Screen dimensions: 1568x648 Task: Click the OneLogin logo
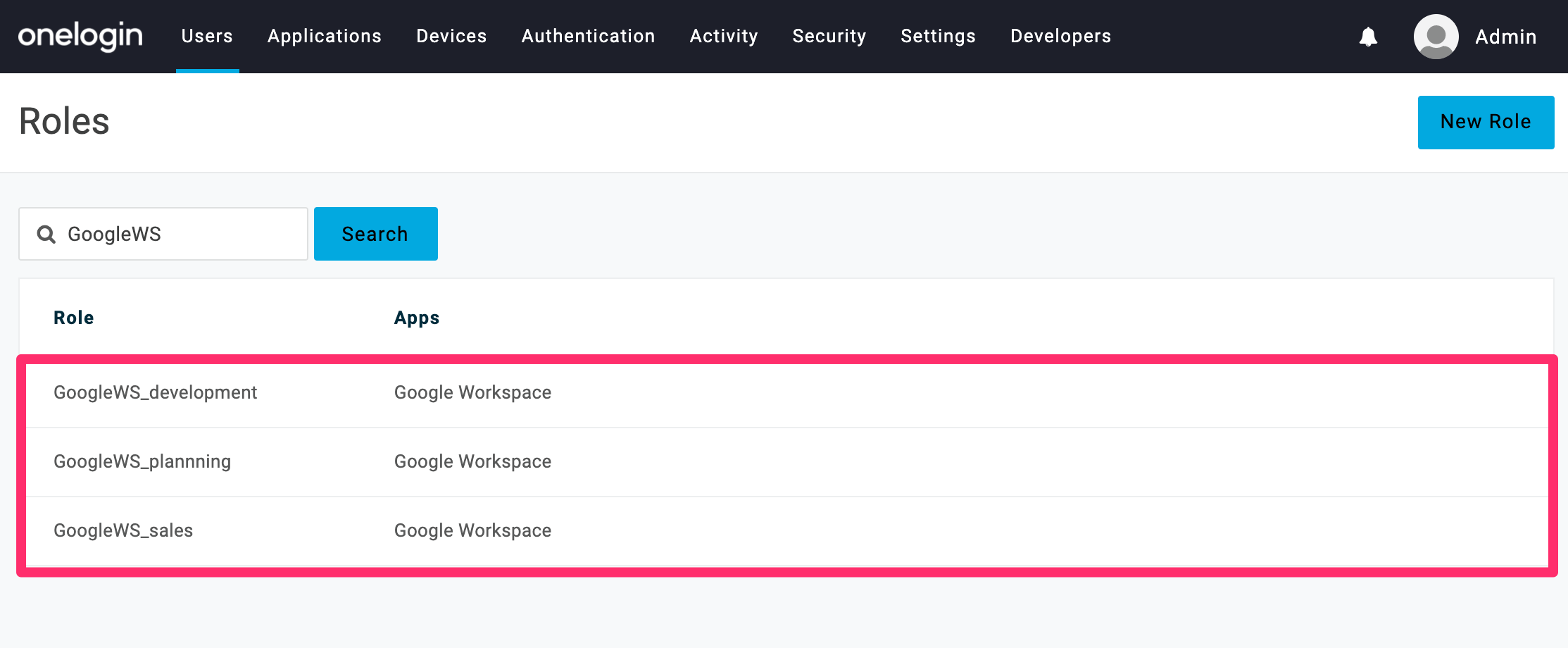[80, 36]
